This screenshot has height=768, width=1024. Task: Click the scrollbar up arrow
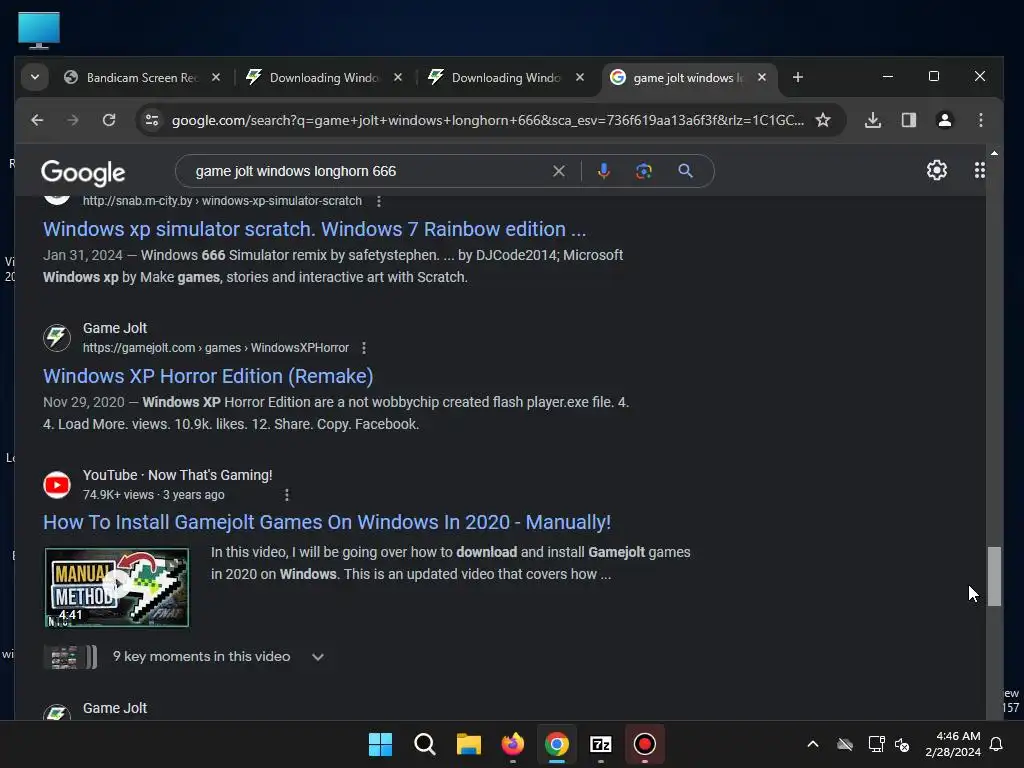[x=994, y=153]
